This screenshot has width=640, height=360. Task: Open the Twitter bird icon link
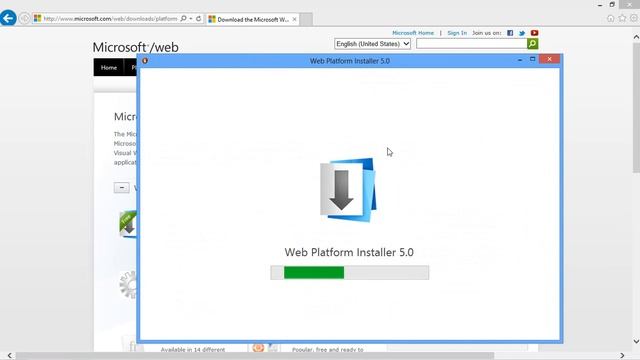(x=522, y=33)
